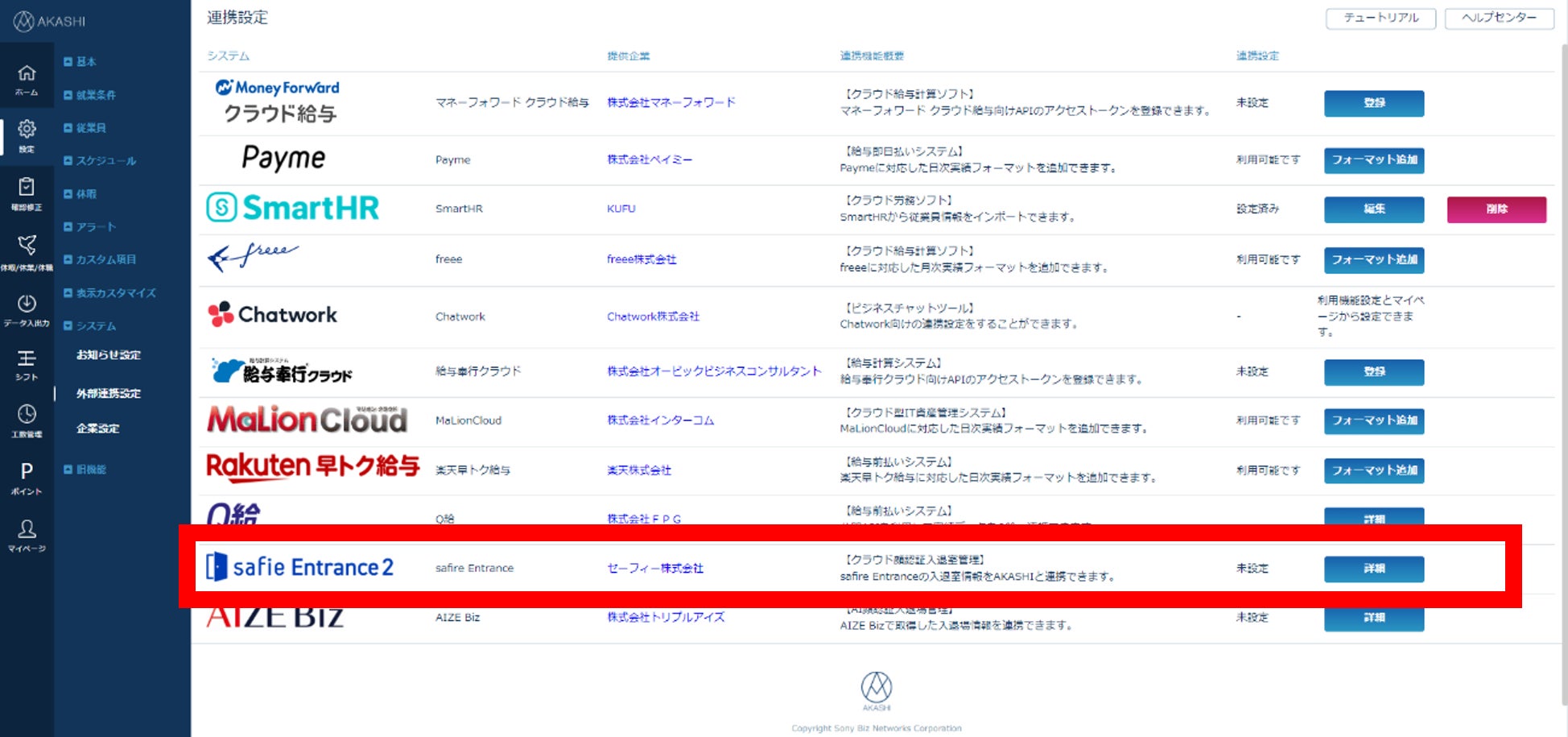
Task: Expand the 就業条件 section
Action: tap(89, 95)
